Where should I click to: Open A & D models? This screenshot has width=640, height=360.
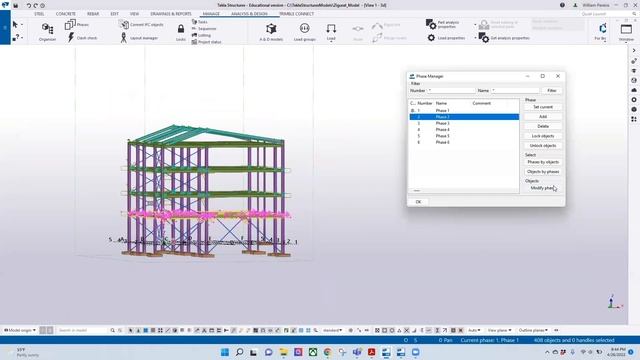(271, 32)
